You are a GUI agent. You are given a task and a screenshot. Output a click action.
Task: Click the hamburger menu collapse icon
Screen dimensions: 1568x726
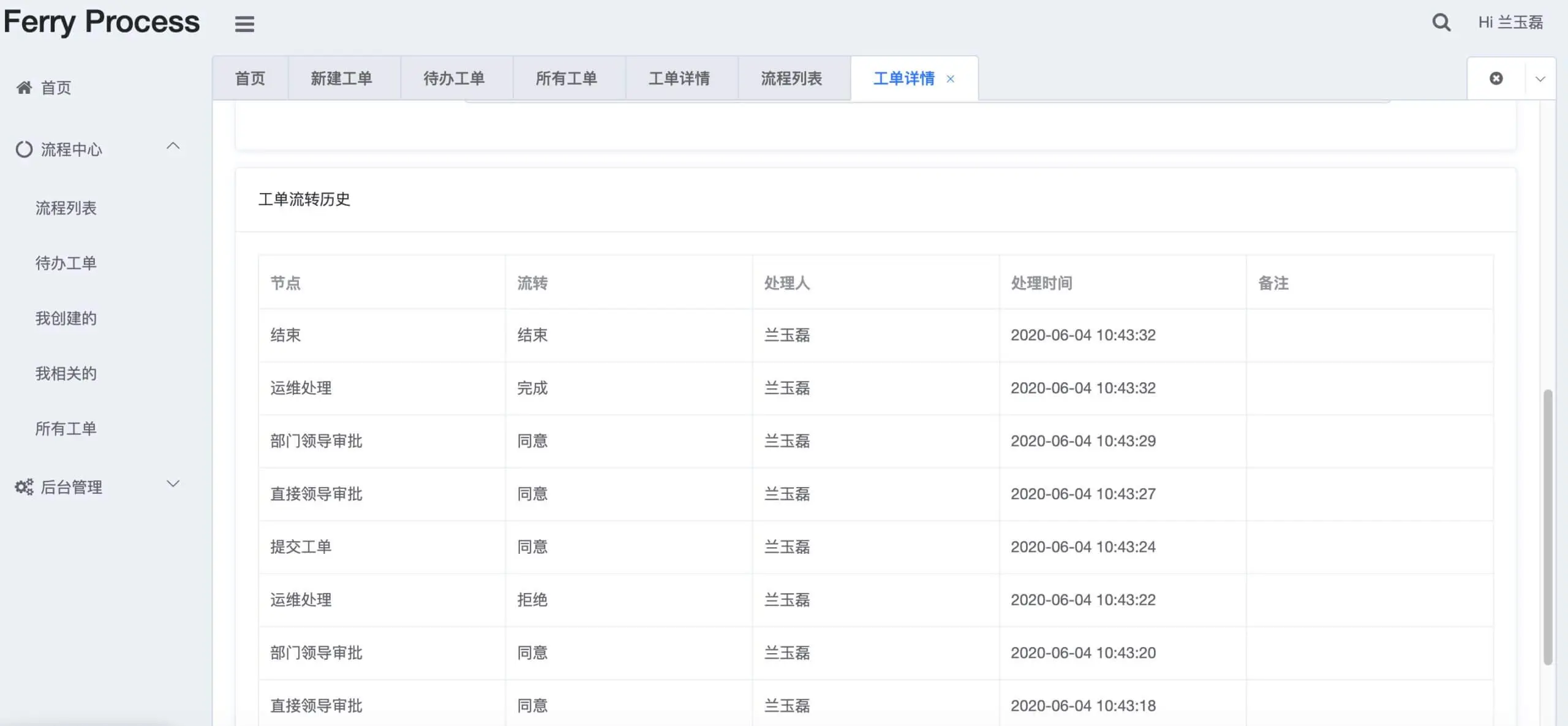(244, 24)
